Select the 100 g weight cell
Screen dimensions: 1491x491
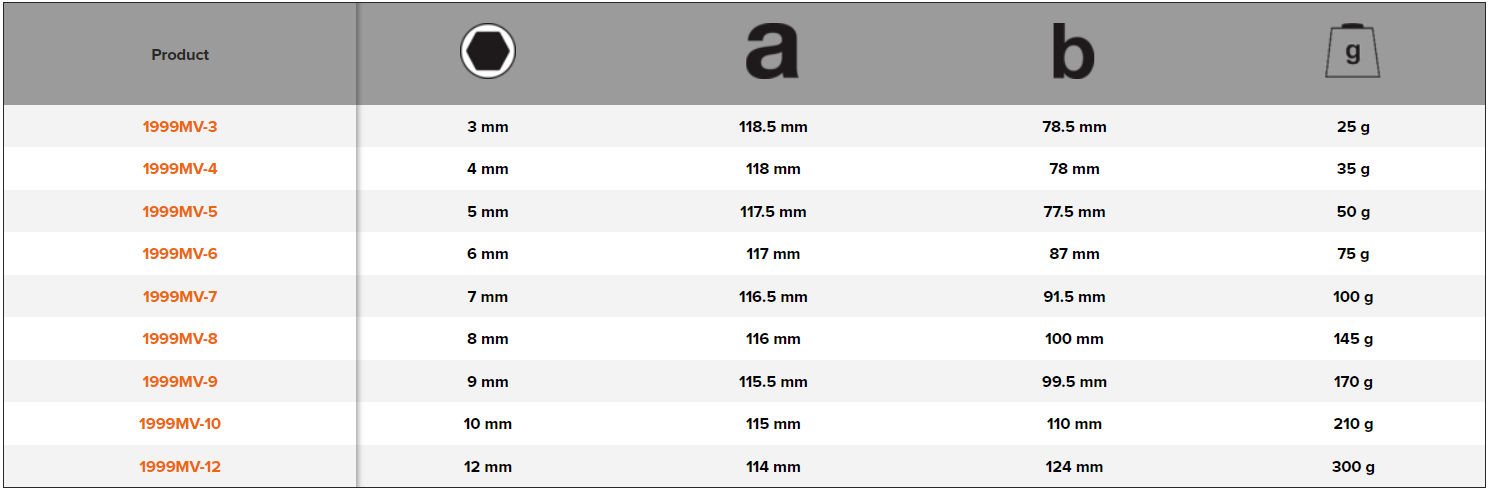coord(1352,297)
